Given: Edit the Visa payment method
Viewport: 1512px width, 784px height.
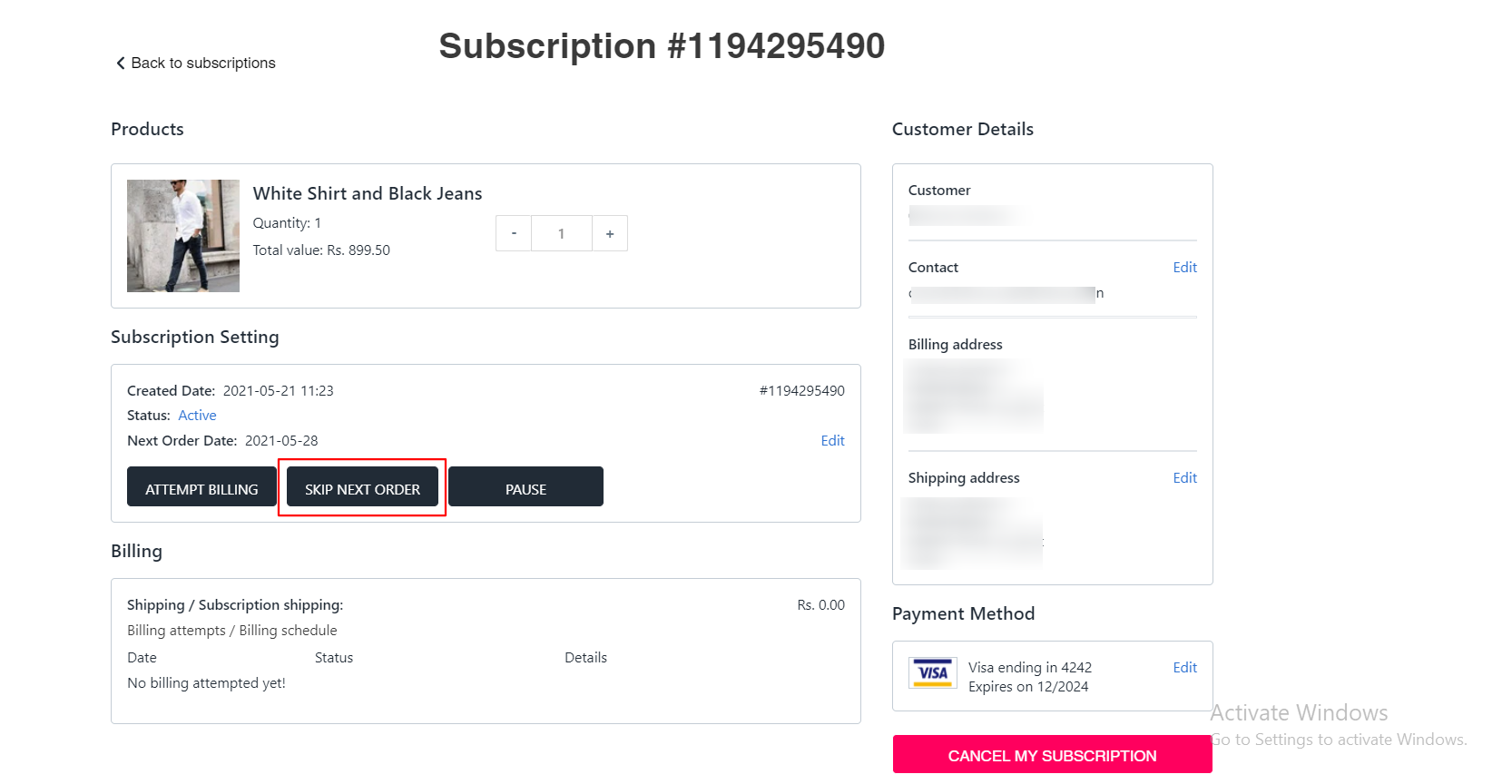Looking at the screenshot, I should click(1184, 667).
